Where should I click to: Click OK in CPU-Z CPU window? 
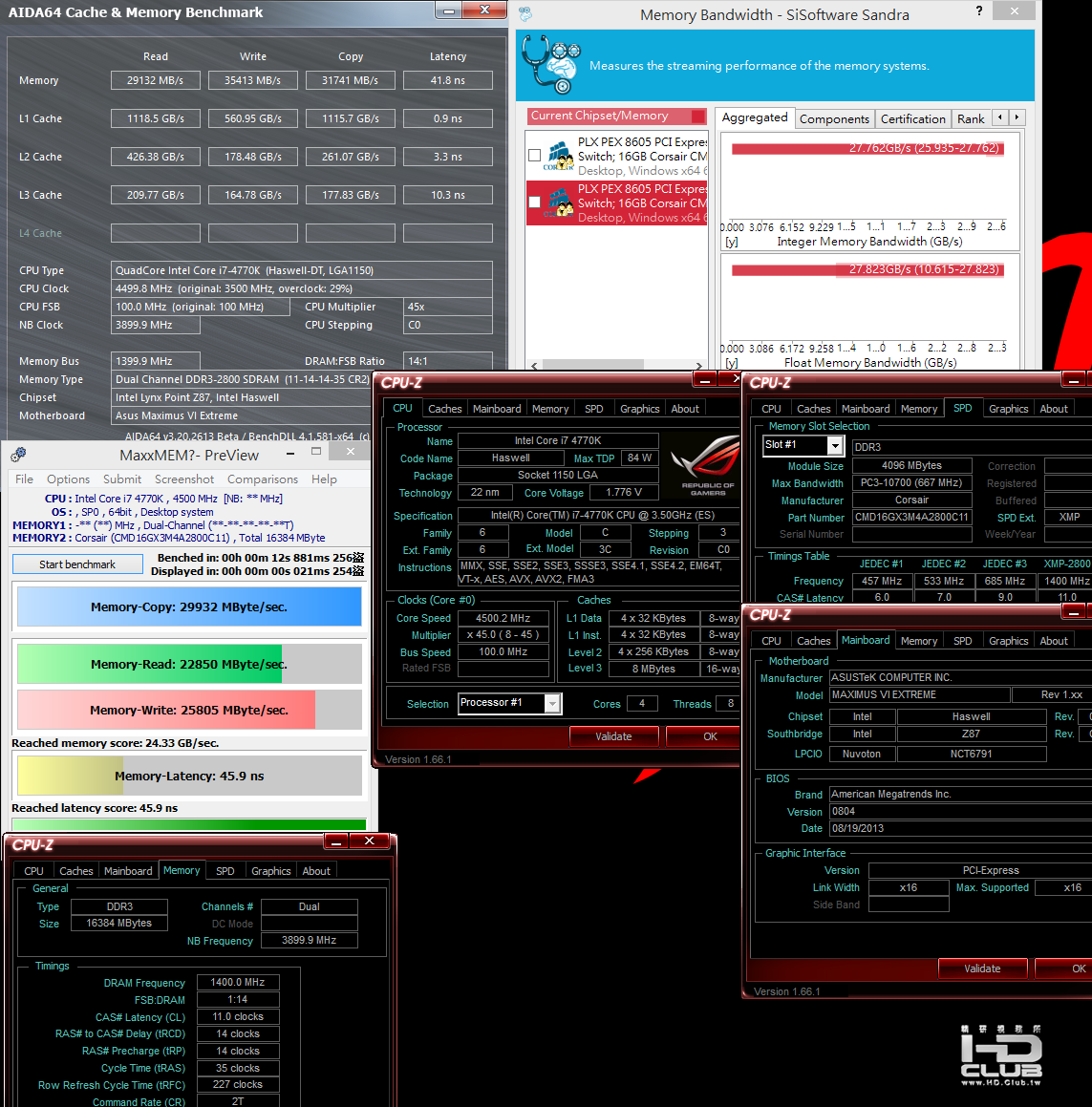pyautogui.click(x=703, y=736)
